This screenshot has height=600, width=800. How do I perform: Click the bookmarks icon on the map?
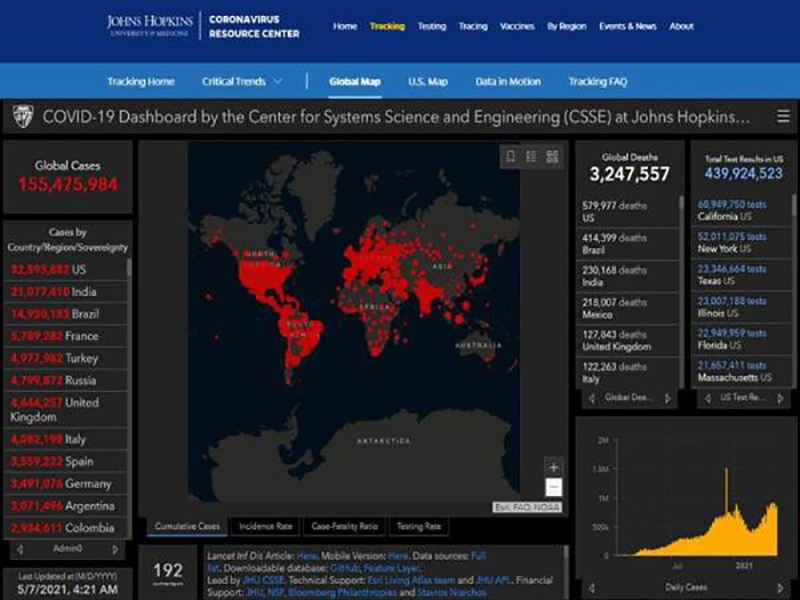coord(511,156)
